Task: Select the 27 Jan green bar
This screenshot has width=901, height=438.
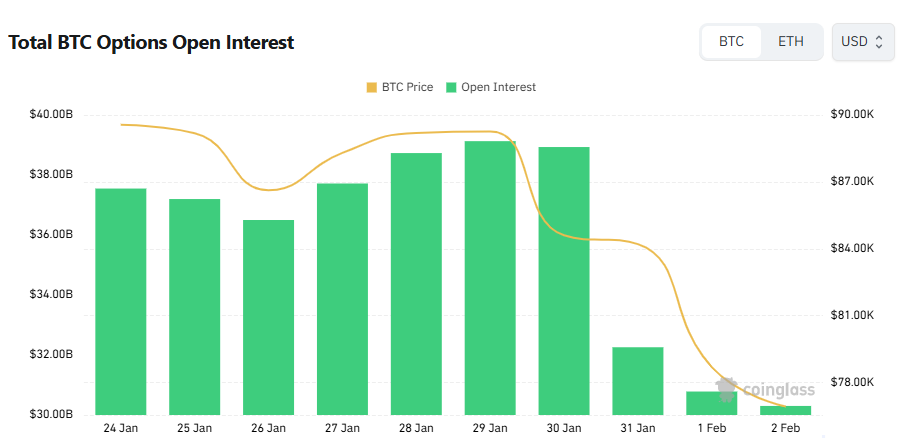Action: [x=343, y=299]
